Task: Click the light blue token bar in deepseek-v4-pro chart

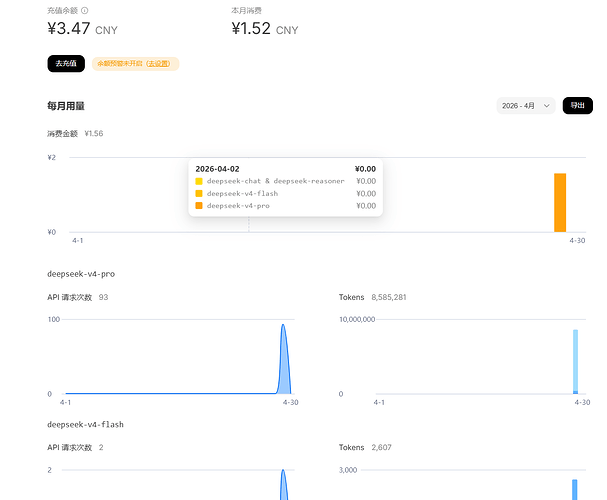Action: tap(575, 361)
